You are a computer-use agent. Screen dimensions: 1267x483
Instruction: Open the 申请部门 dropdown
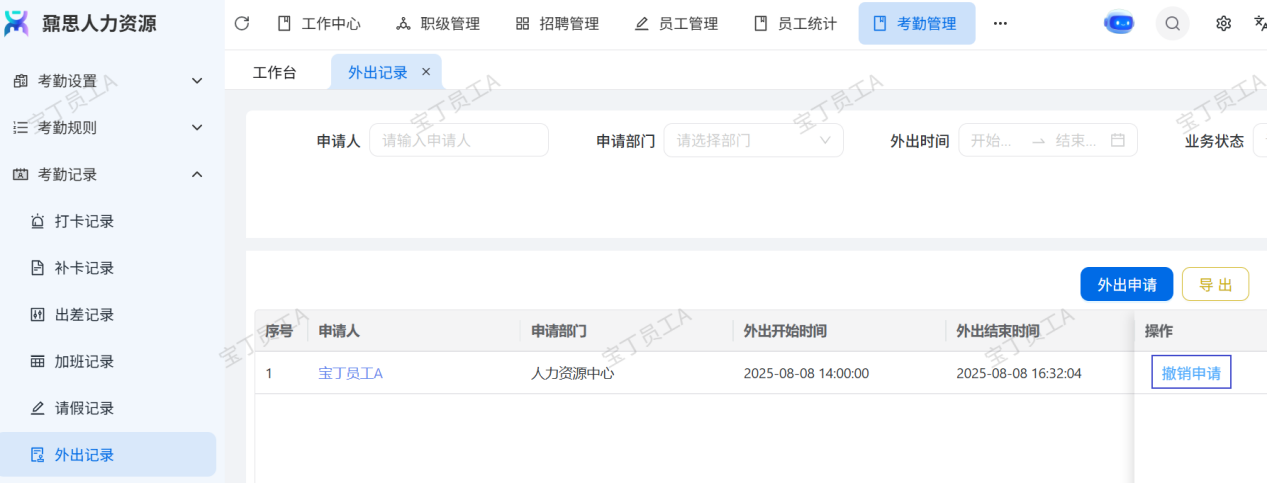tap(753, 141)
